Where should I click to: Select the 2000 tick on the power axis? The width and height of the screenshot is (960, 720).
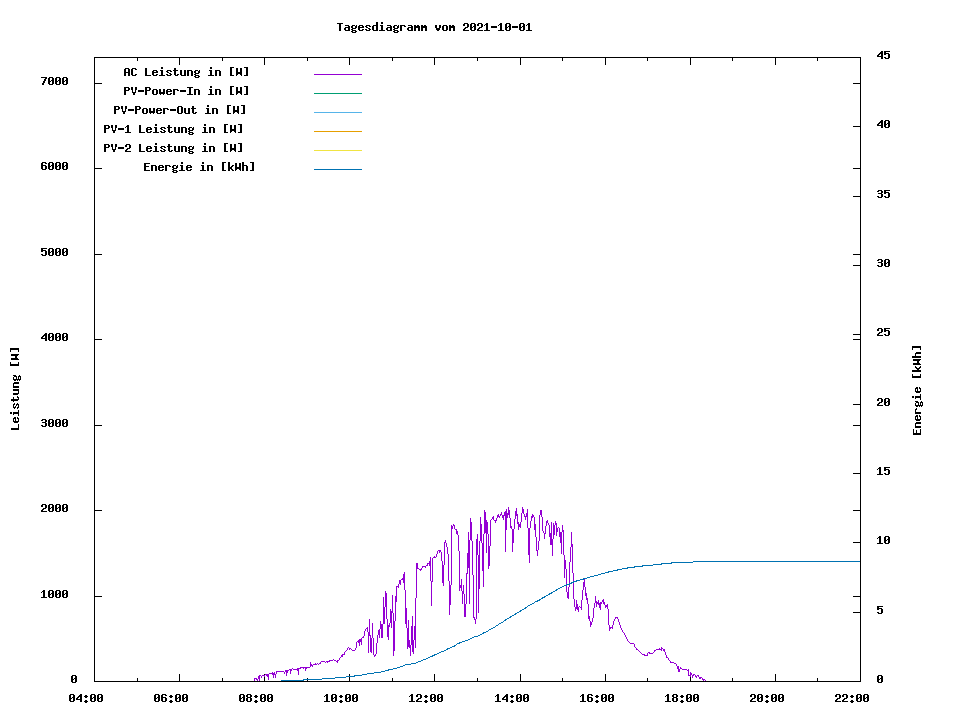tap(54, 509)
